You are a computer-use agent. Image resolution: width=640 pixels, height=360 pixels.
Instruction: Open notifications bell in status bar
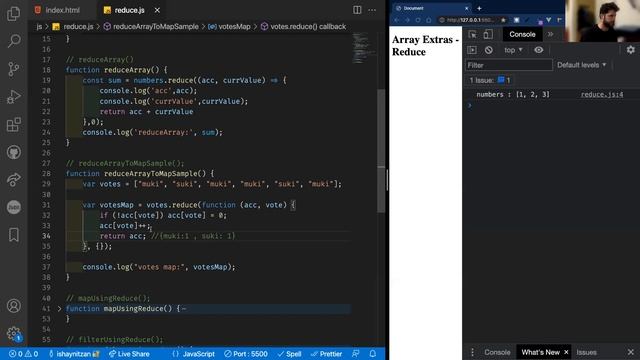(x=372, y=354)
